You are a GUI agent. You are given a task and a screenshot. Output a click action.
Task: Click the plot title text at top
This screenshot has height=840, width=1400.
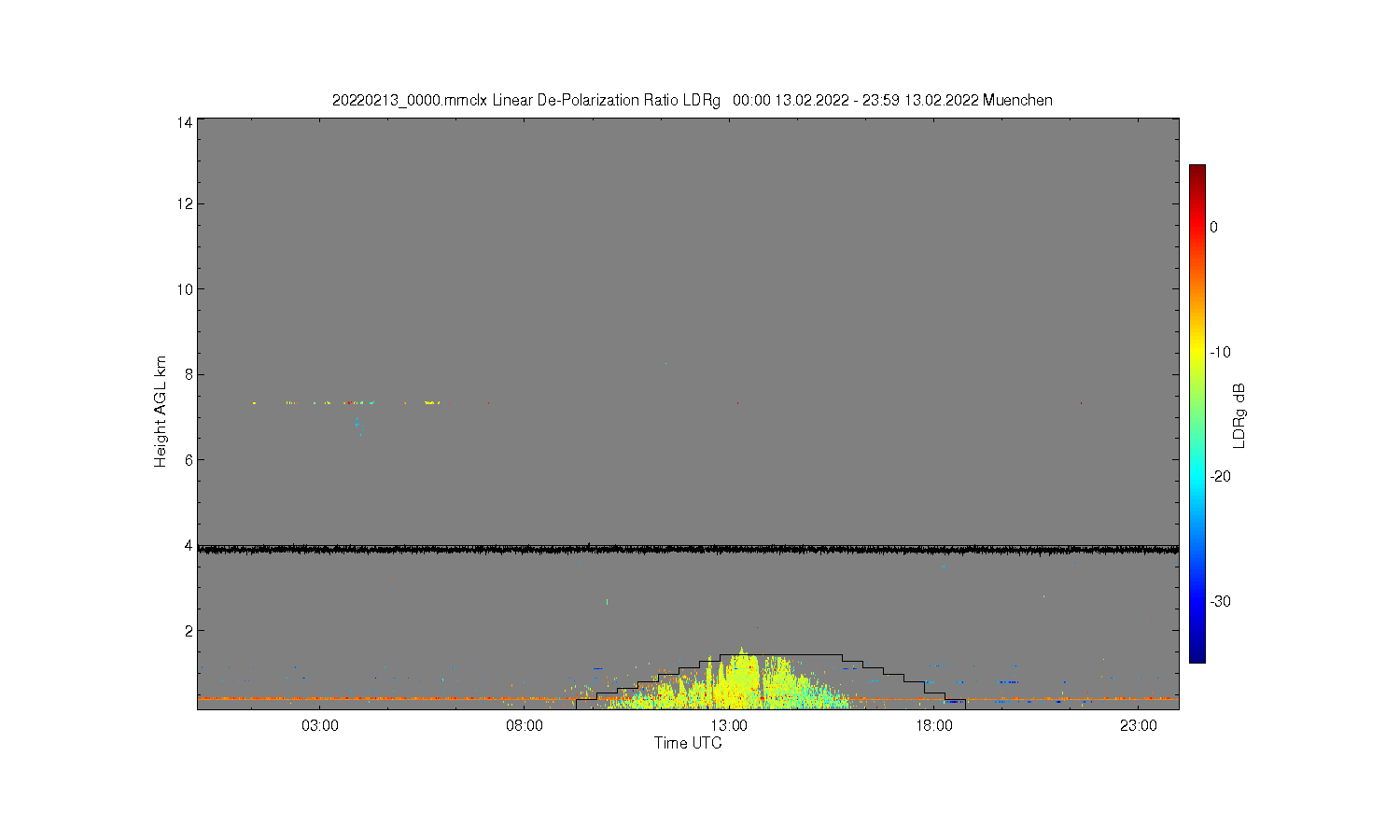[x=692, y=100]
